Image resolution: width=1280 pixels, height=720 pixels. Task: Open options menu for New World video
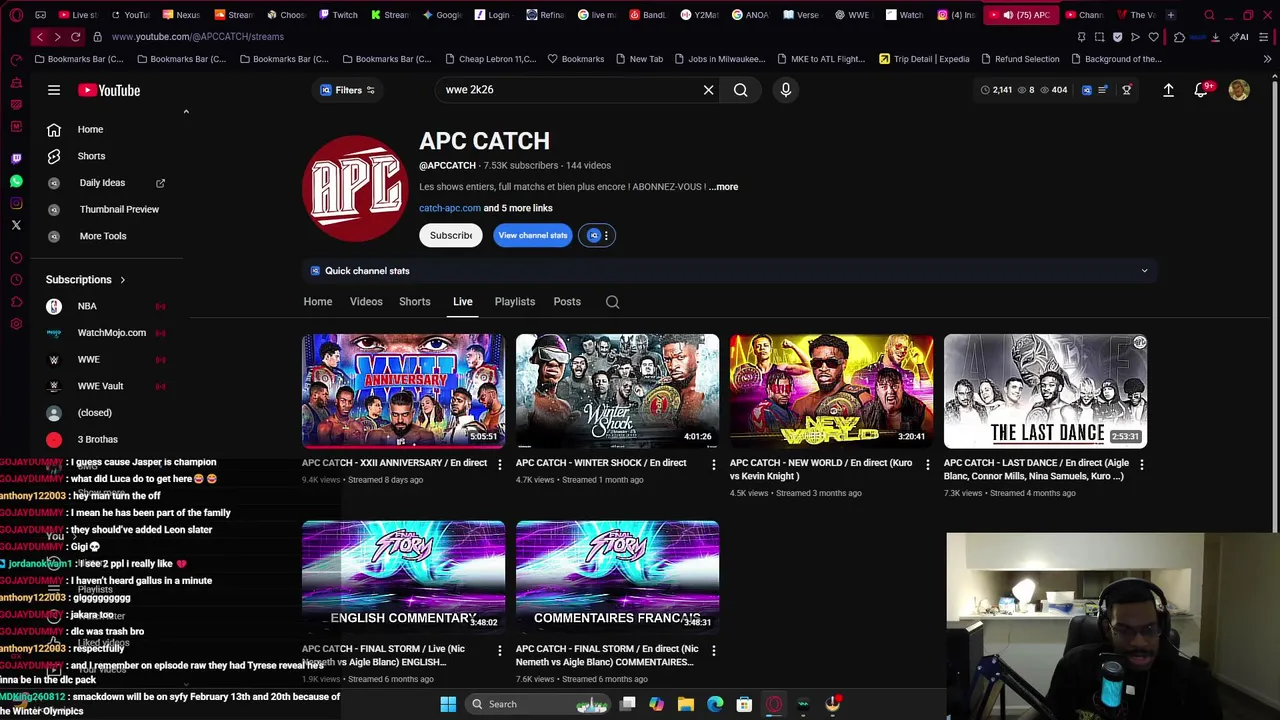point(927,464)
